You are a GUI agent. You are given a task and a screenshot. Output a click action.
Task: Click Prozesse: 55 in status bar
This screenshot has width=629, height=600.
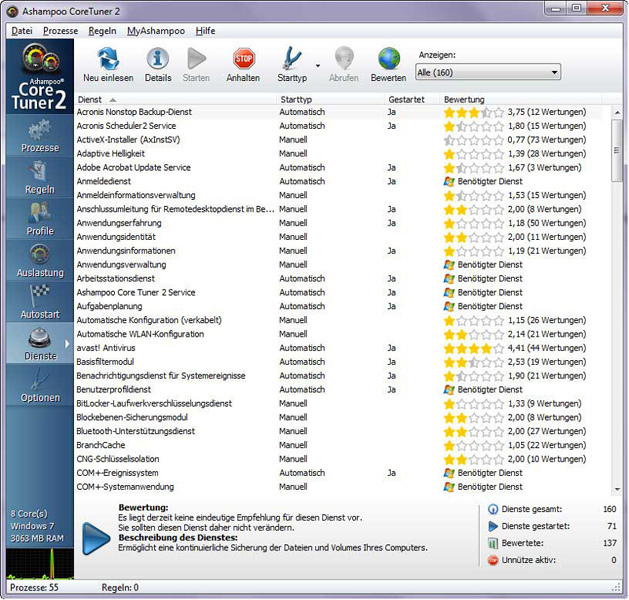coord(34,588)
